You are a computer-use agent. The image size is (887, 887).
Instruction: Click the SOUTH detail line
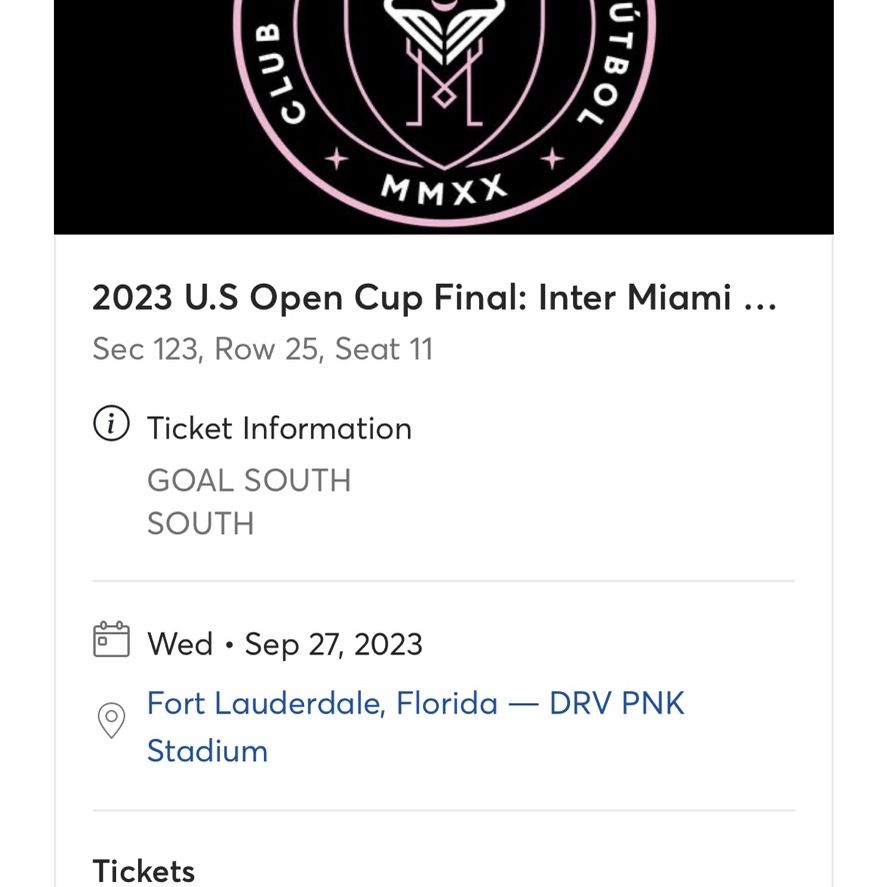pos(200,524)
